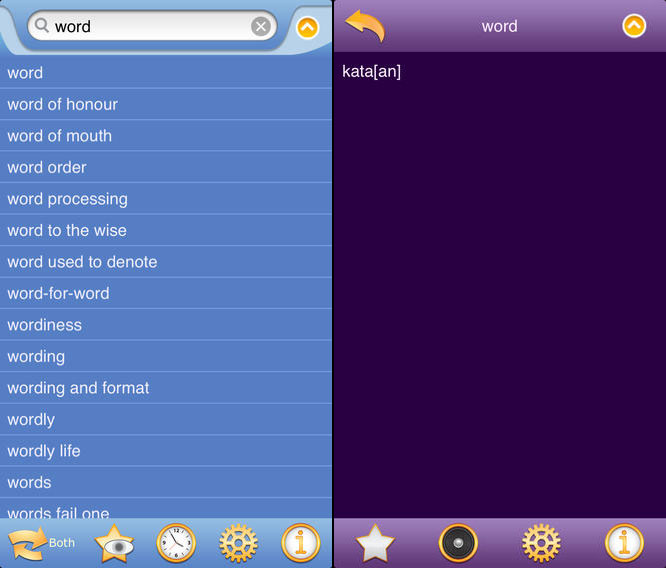Tap the 'word-for-word' entry

tap(166, 293)
